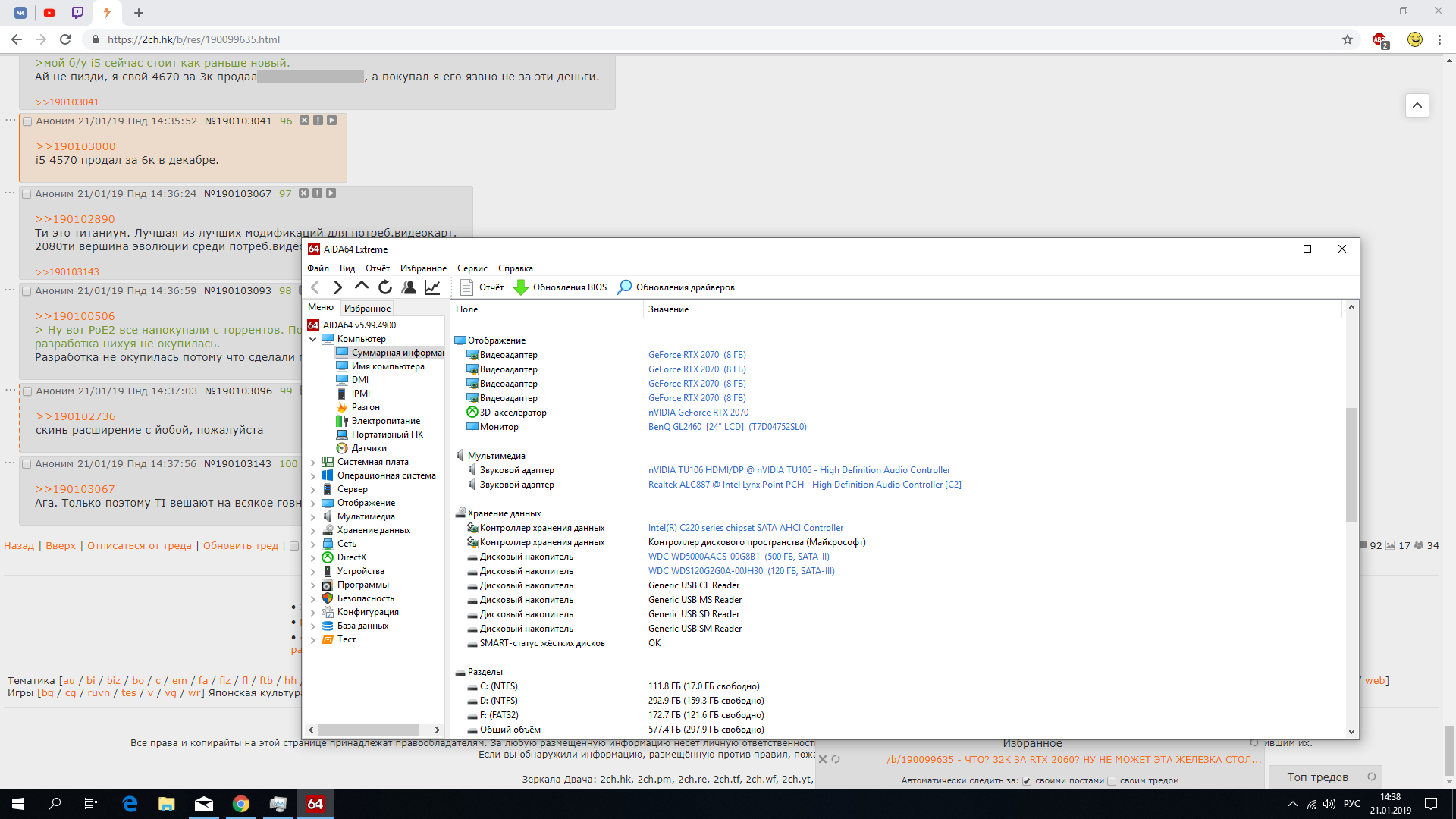The image size is (1456, 819).
Task: Click the tree panel horizontal scrollbar
Action: pos(368,730)
